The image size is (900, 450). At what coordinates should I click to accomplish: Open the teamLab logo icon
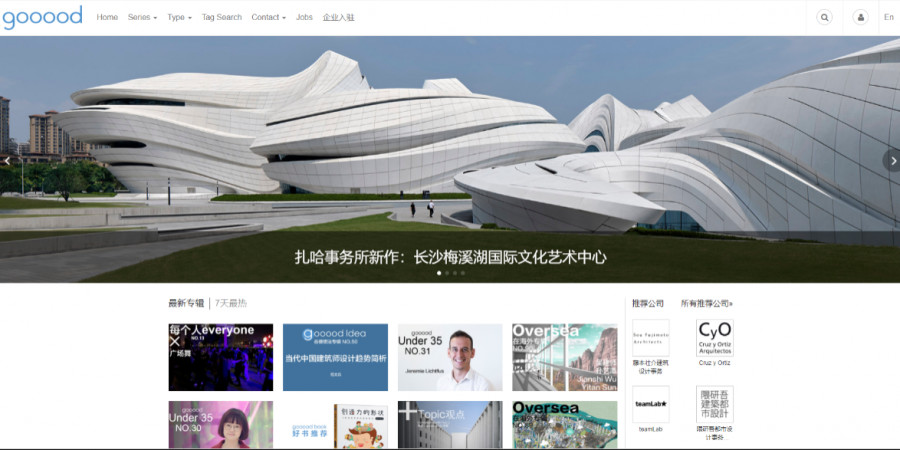coord(651,404)
